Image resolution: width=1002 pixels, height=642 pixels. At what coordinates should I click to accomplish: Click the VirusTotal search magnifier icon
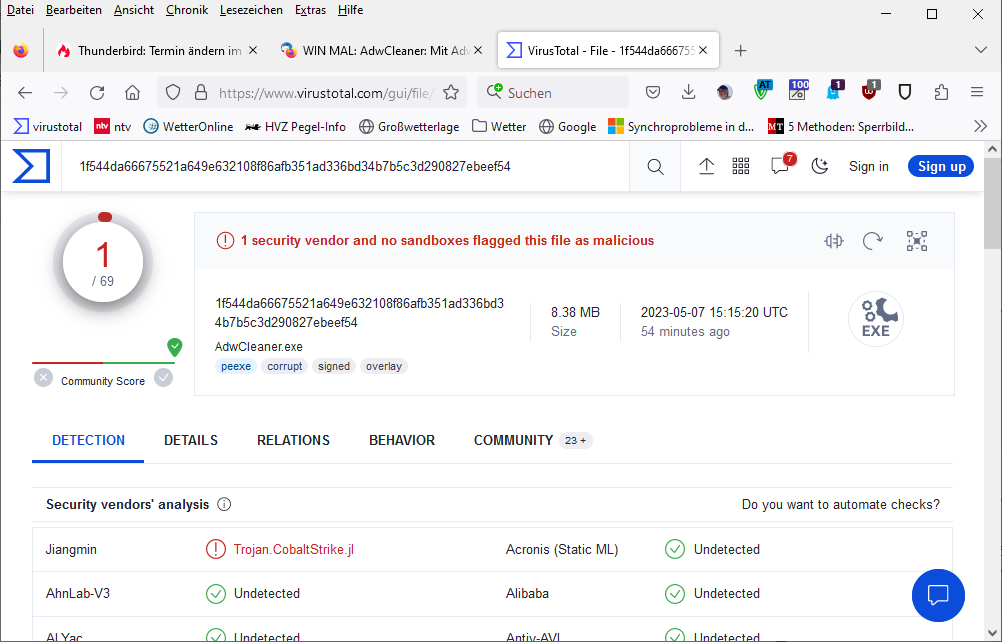pos(655,167)
